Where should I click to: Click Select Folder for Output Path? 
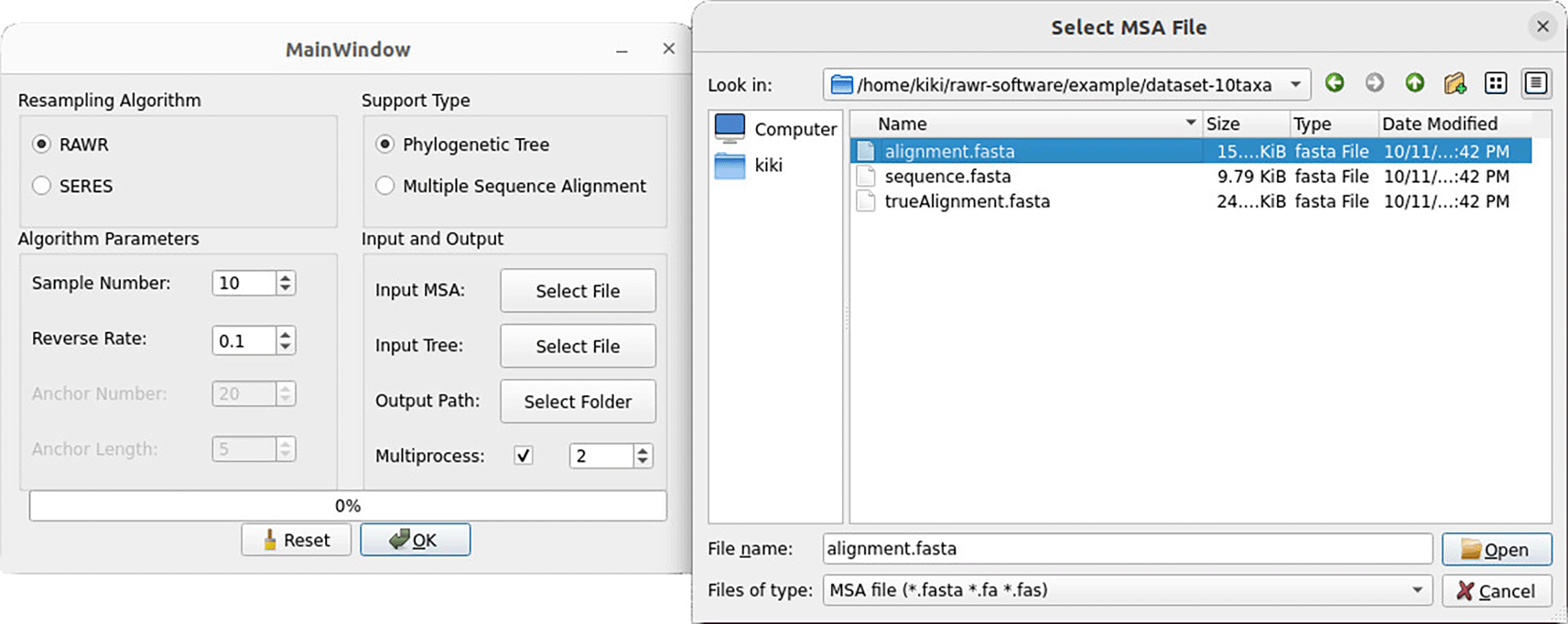point(578,402)
